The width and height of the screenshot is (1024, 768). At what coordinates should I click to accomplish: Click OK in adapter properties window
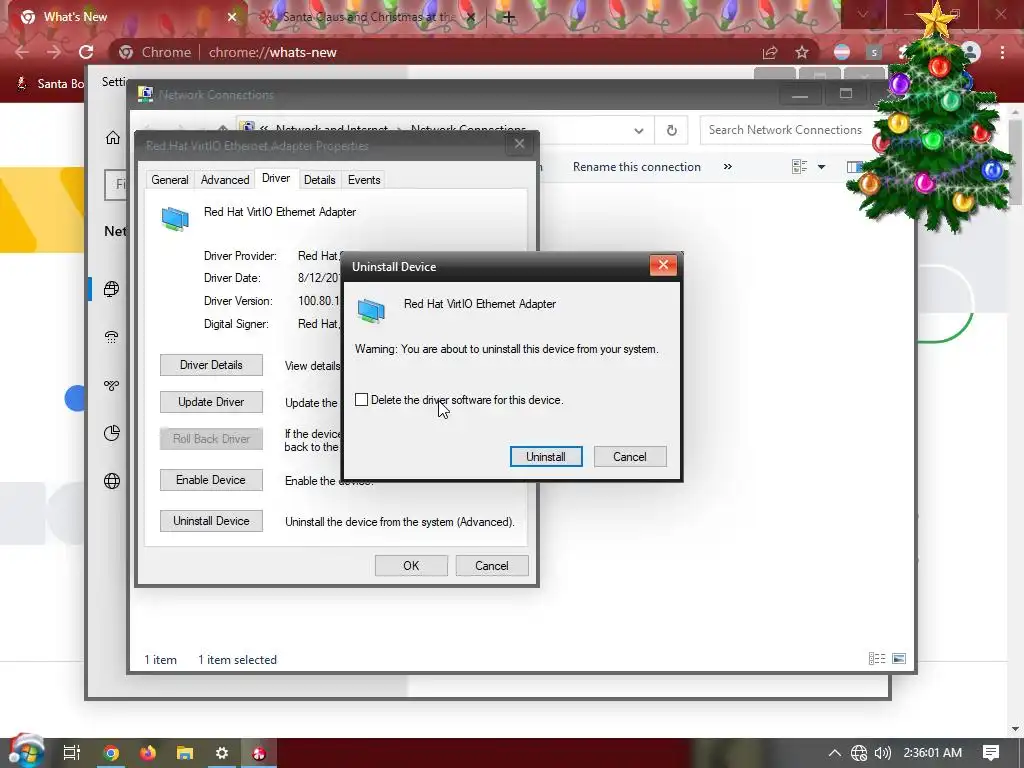411,566
